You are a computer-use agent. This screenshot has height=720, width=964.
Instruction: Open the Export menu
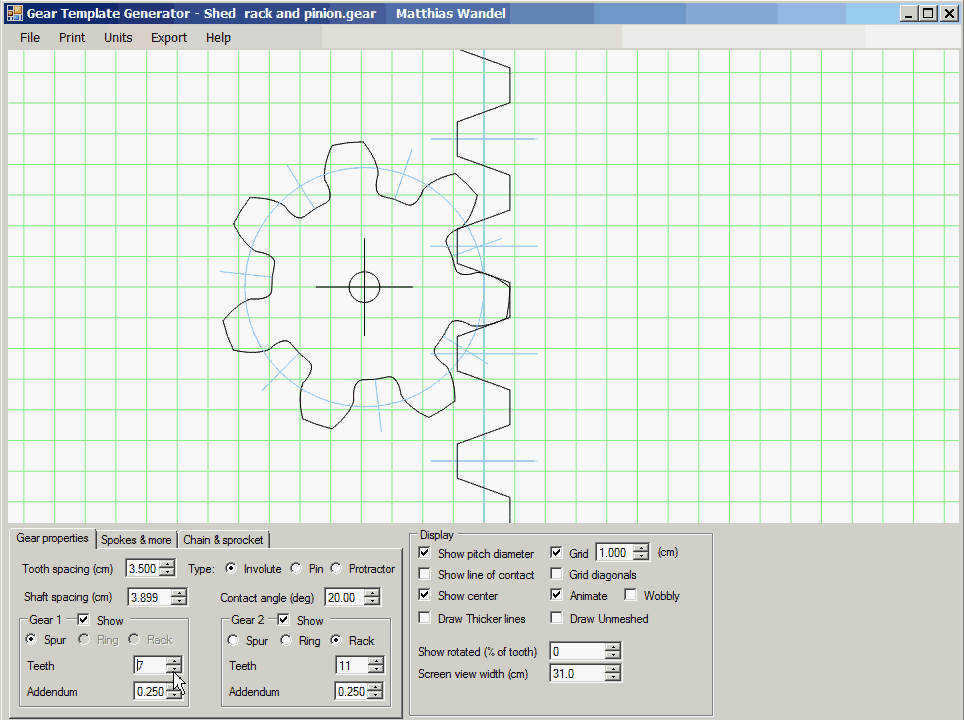pyautogui.click(x=169, y=38)
